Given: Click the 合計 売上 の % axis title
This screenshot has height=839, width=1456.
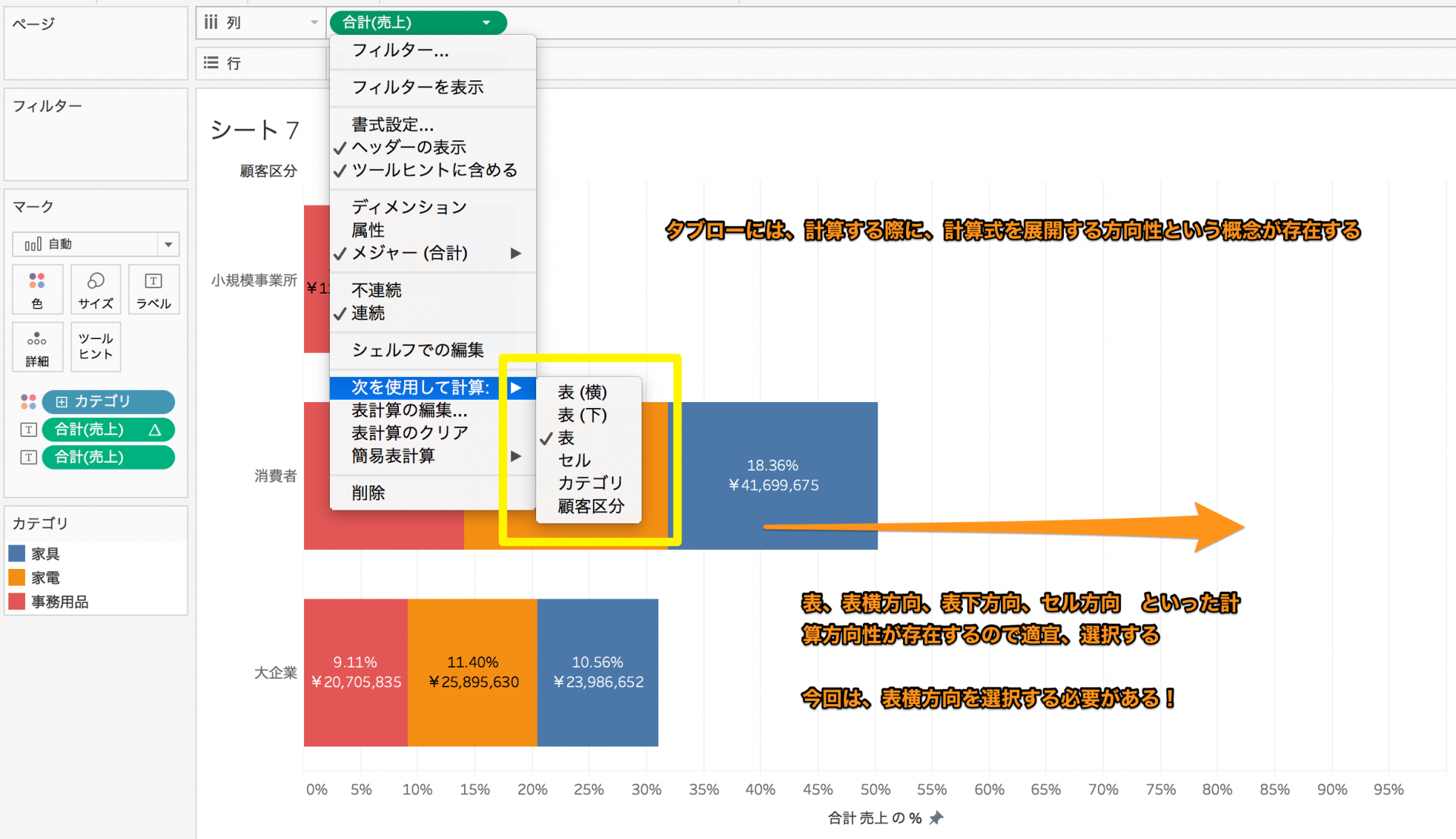Looking at the screenshot, I should click(875, 818).
